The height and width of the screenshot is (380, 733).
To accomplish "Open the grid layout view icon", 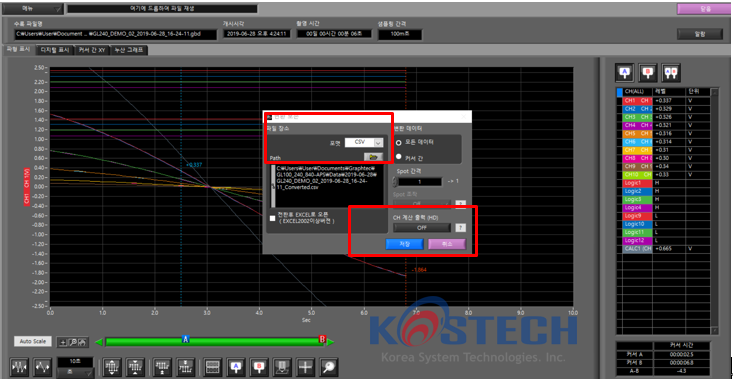I will [x=213, y=367].
